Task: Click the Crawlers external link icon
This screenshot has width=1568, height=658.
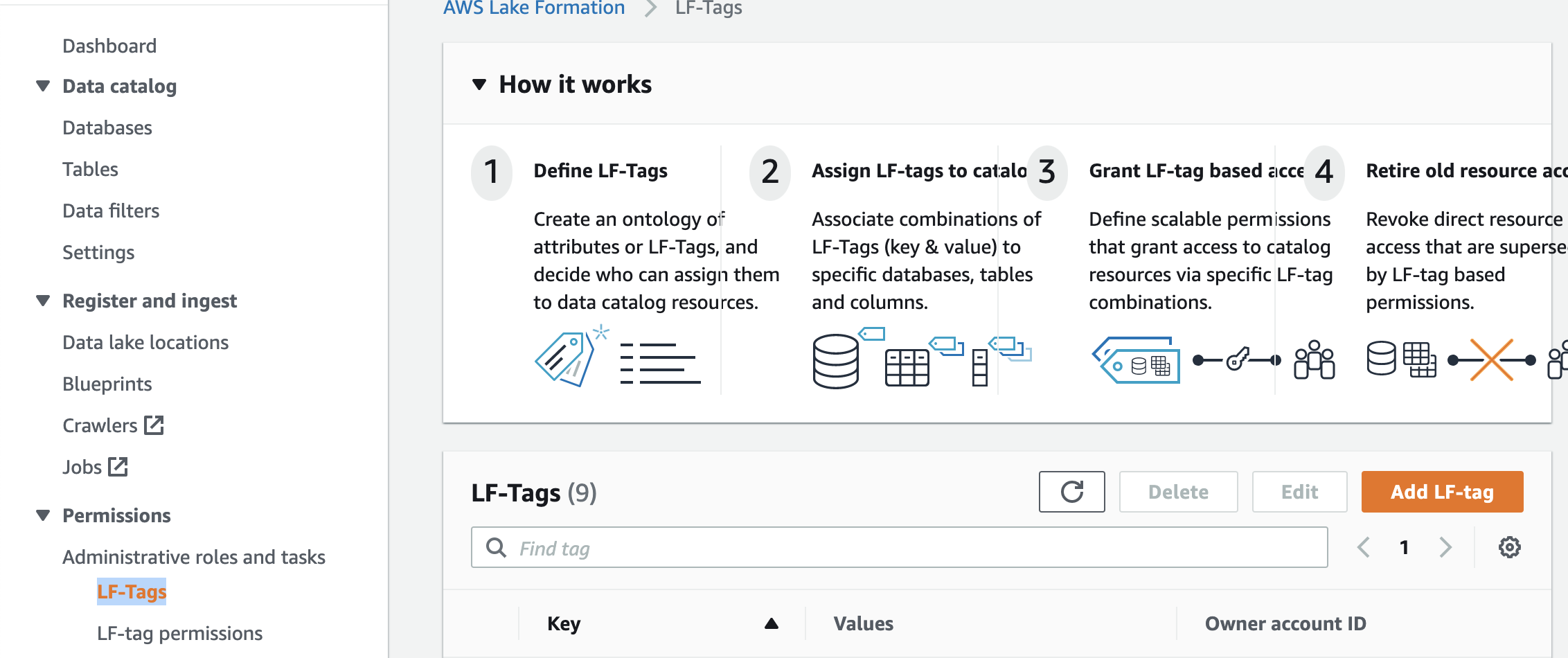Action: coord(154,425)
